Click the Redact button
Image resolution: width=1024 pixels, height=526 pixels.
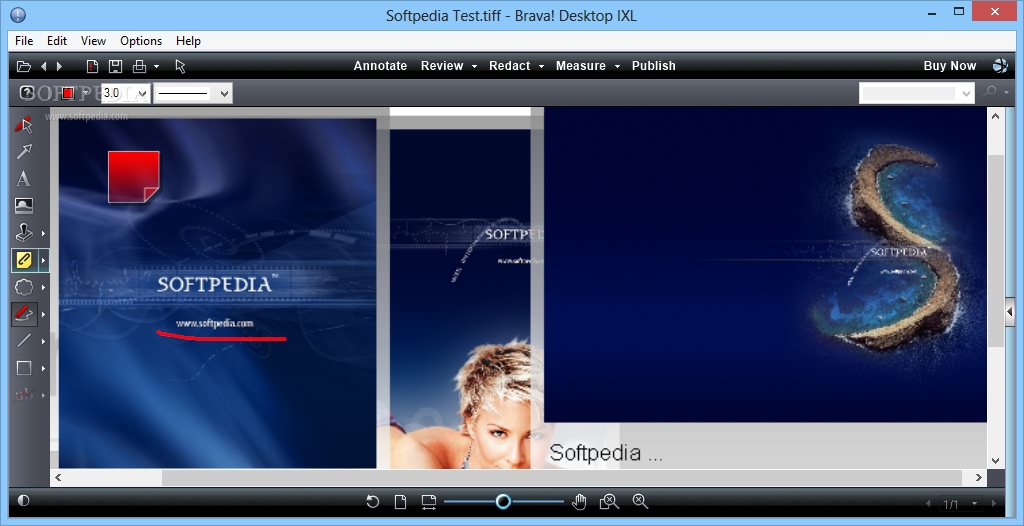point(509,66)
